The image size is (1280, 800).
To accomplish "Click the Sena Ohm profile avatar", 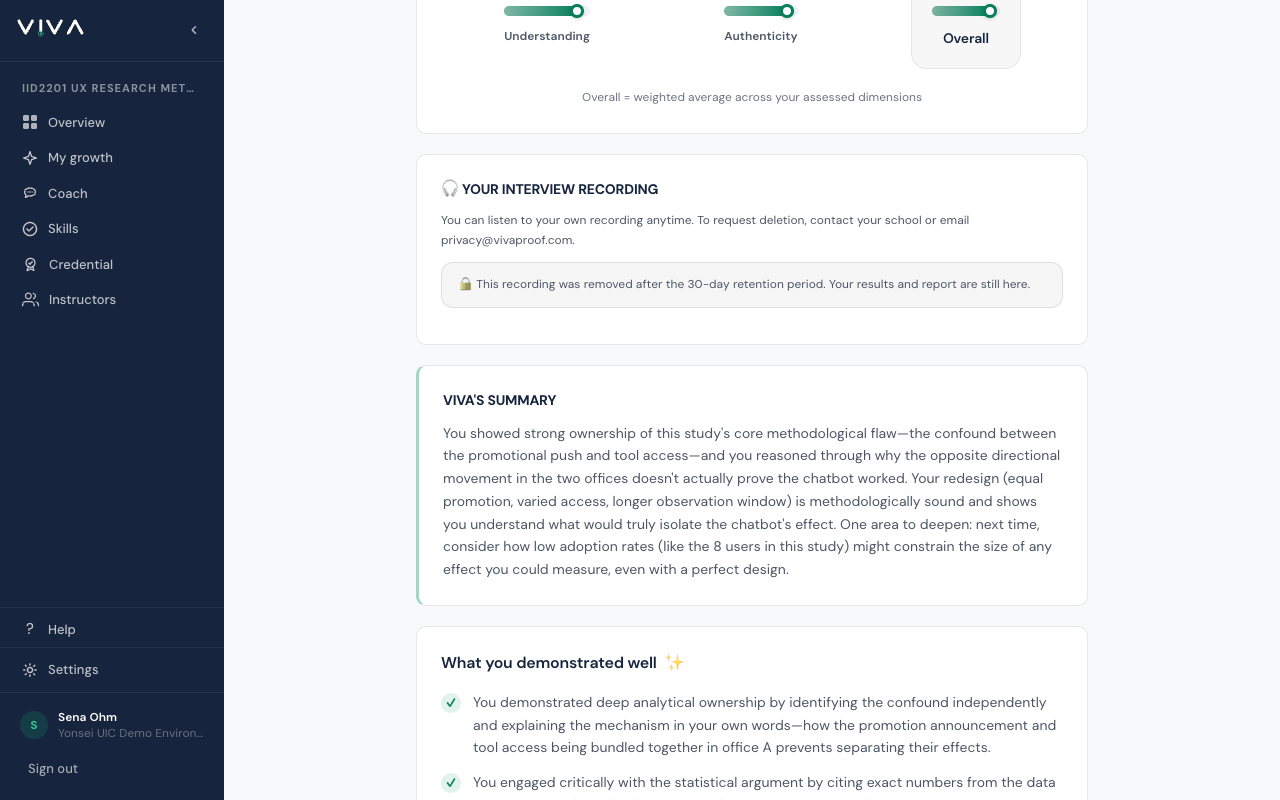I will (34, 725).
